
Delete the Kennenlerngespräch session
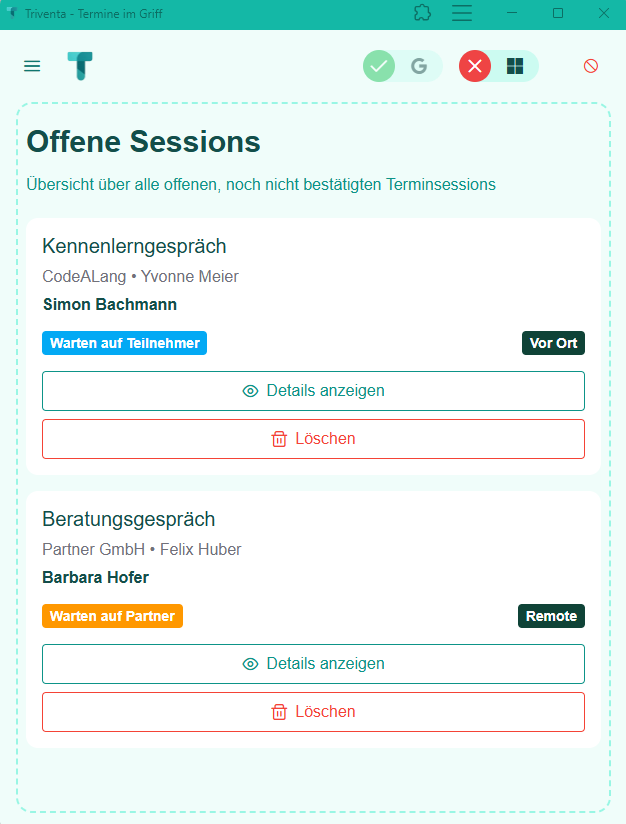coord(313,439)
